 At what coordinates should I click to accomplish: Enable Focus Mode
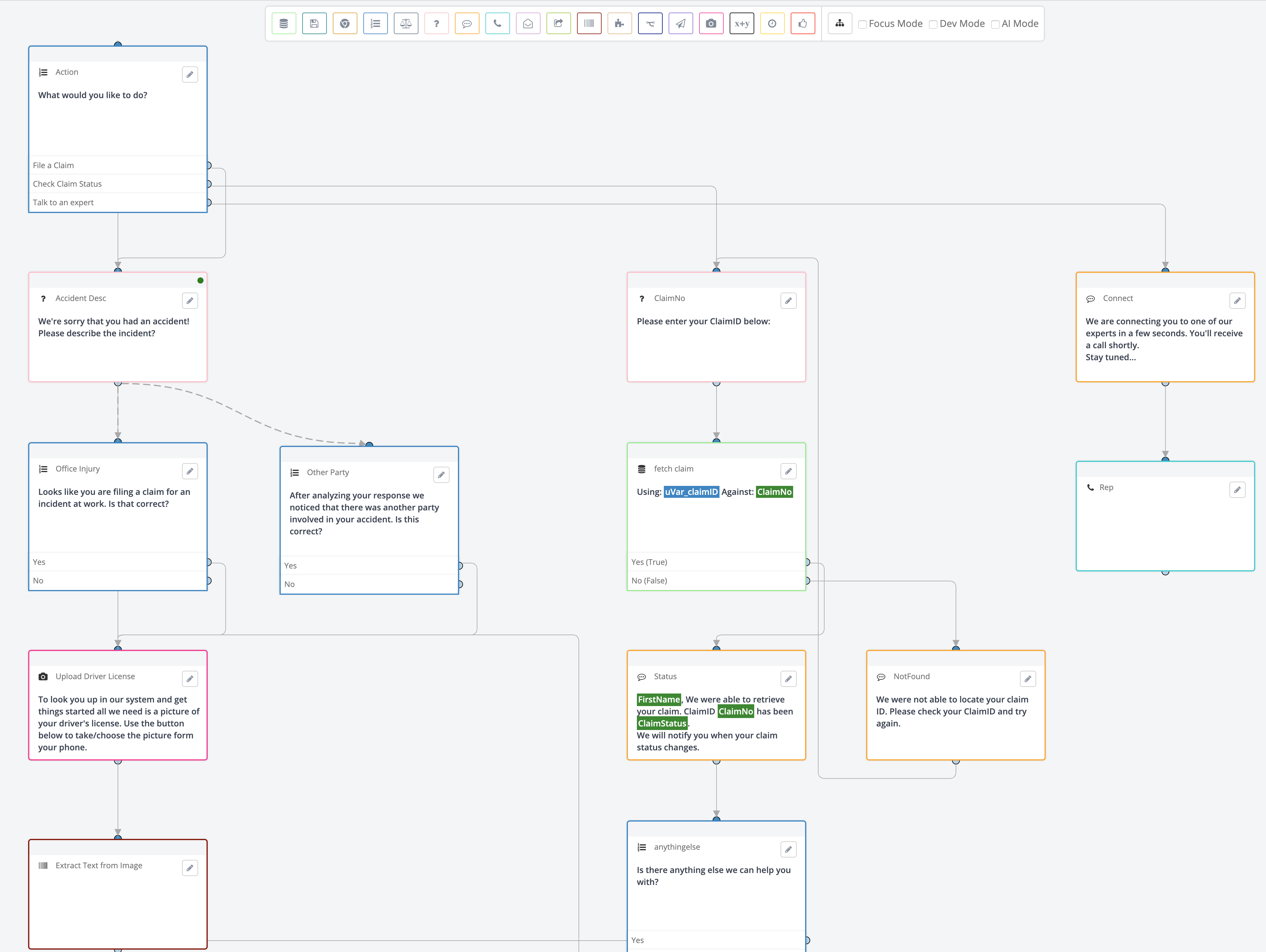point(863,24)
